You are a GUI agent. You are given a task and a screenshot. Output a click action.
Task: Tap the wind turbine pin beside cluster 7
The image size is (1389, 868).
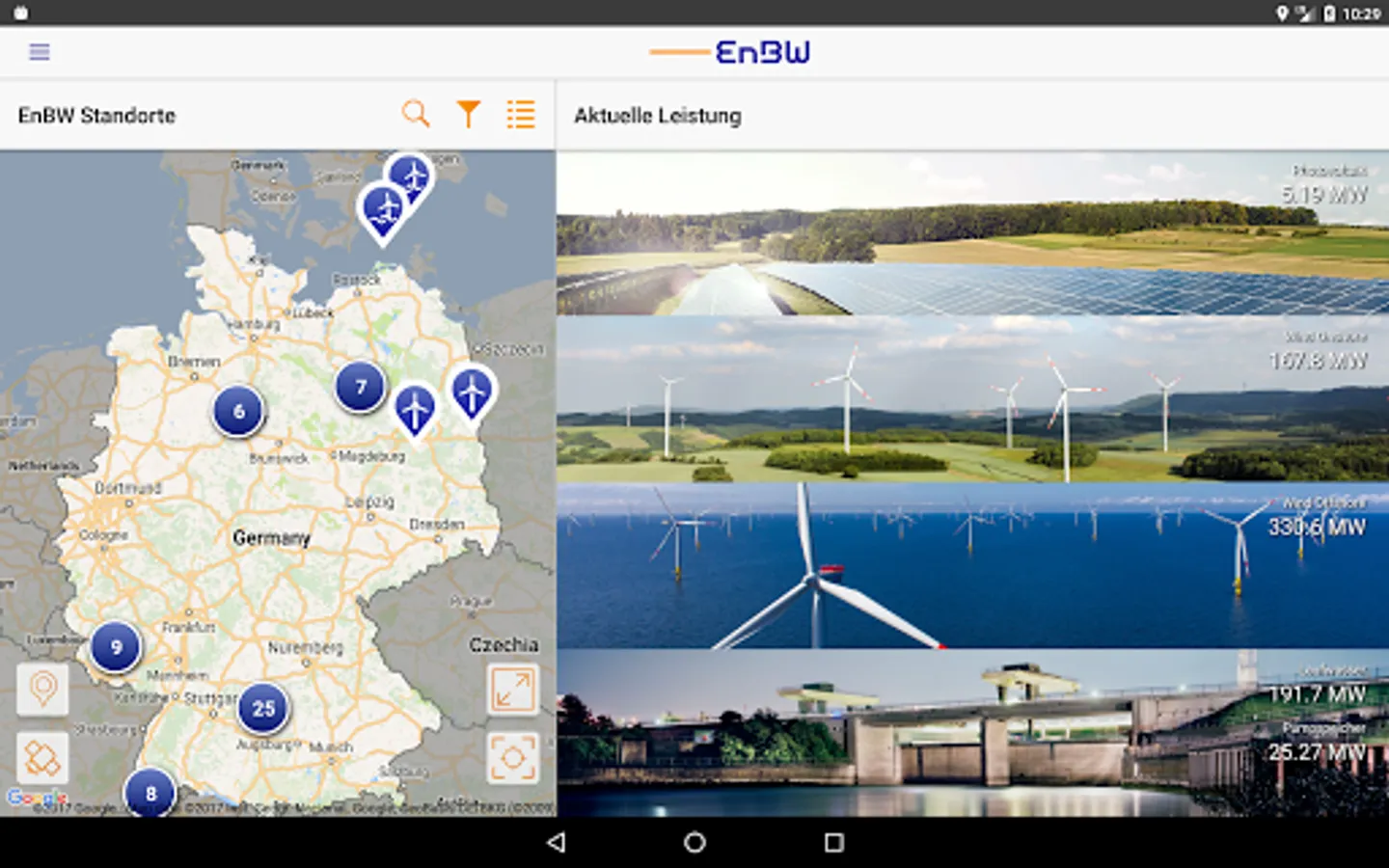click(x=415, y=409)
